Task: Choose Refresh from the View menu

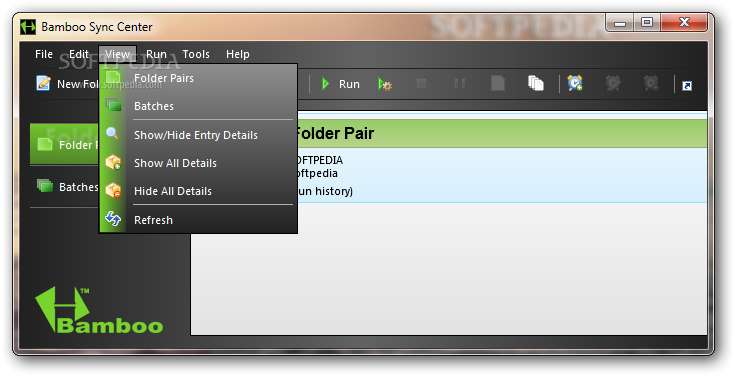Action: pos(198,219)
